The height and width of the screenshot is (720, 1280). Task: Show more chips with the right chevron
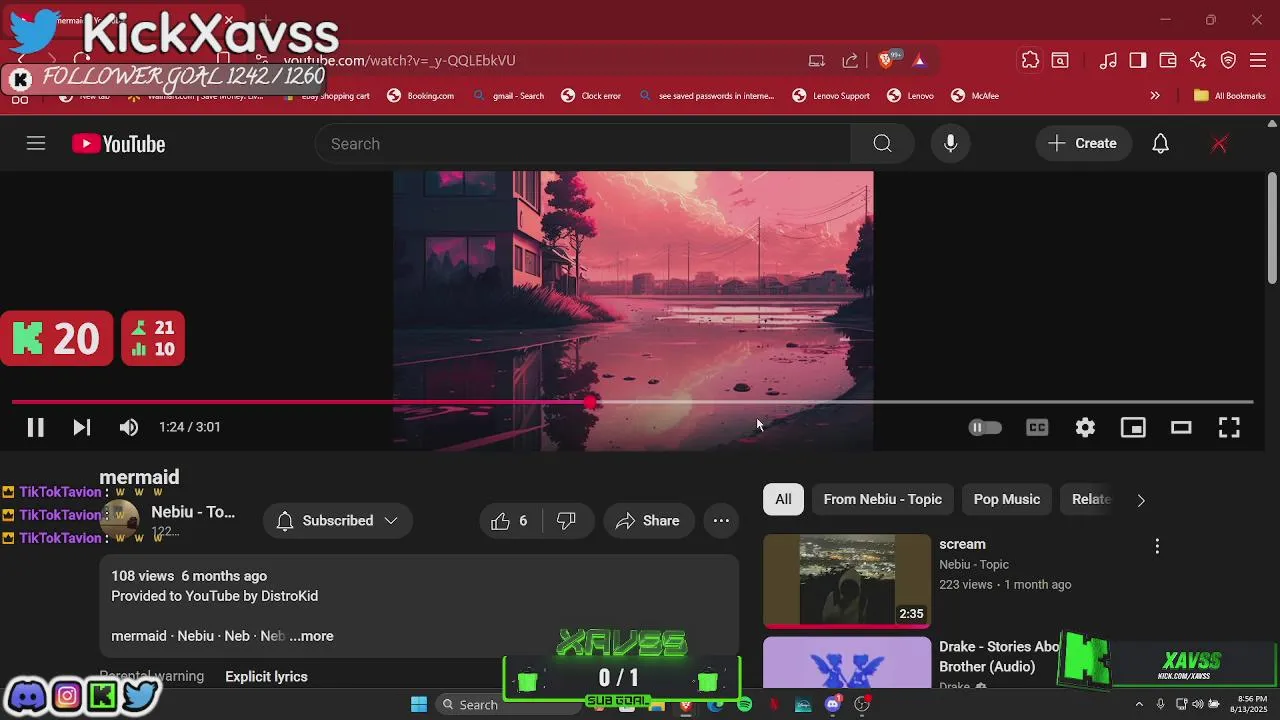[1141, 500]
